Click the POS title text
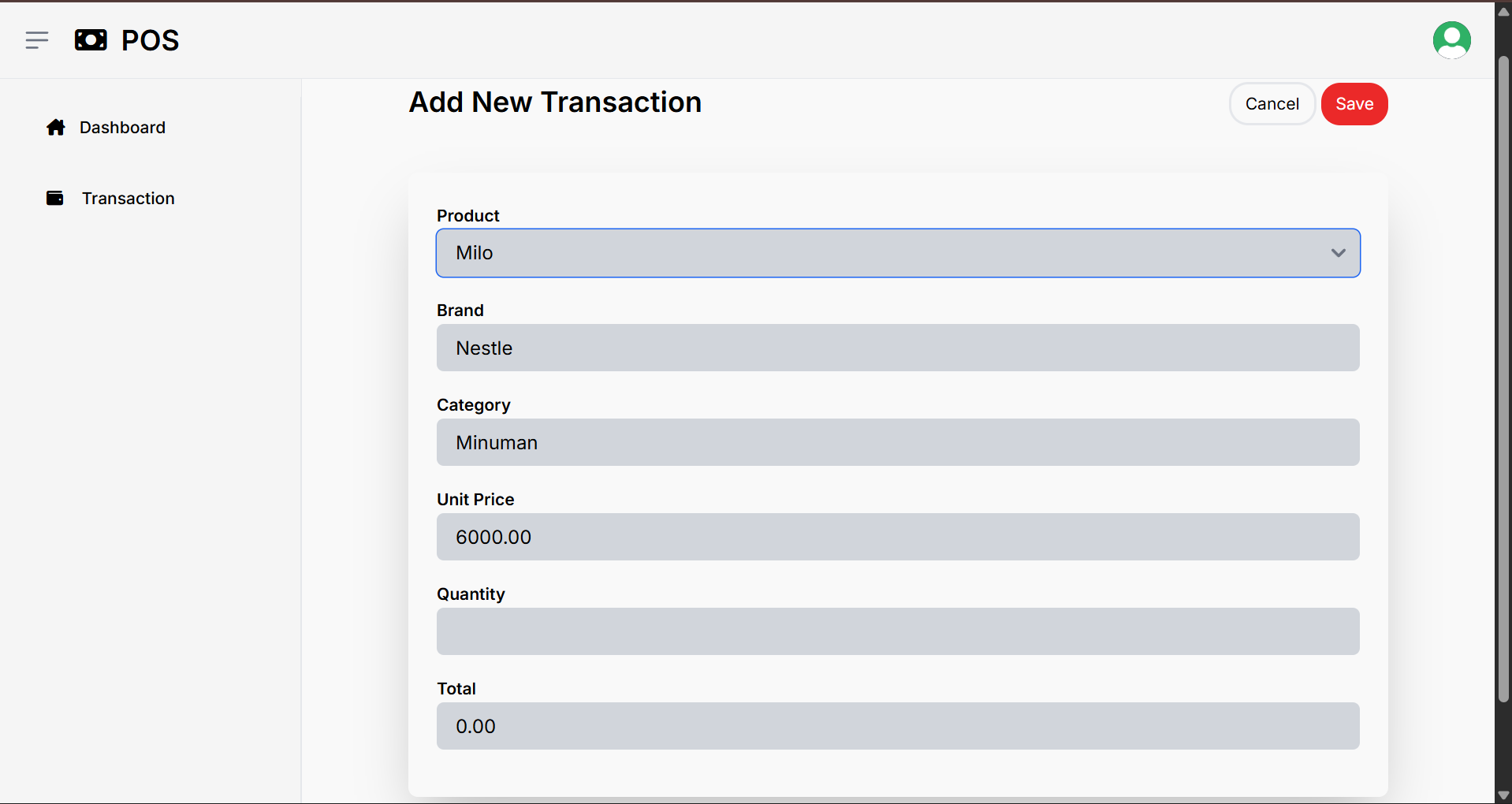The height and width of the screenshot is (804, 1512). (150, 40)
